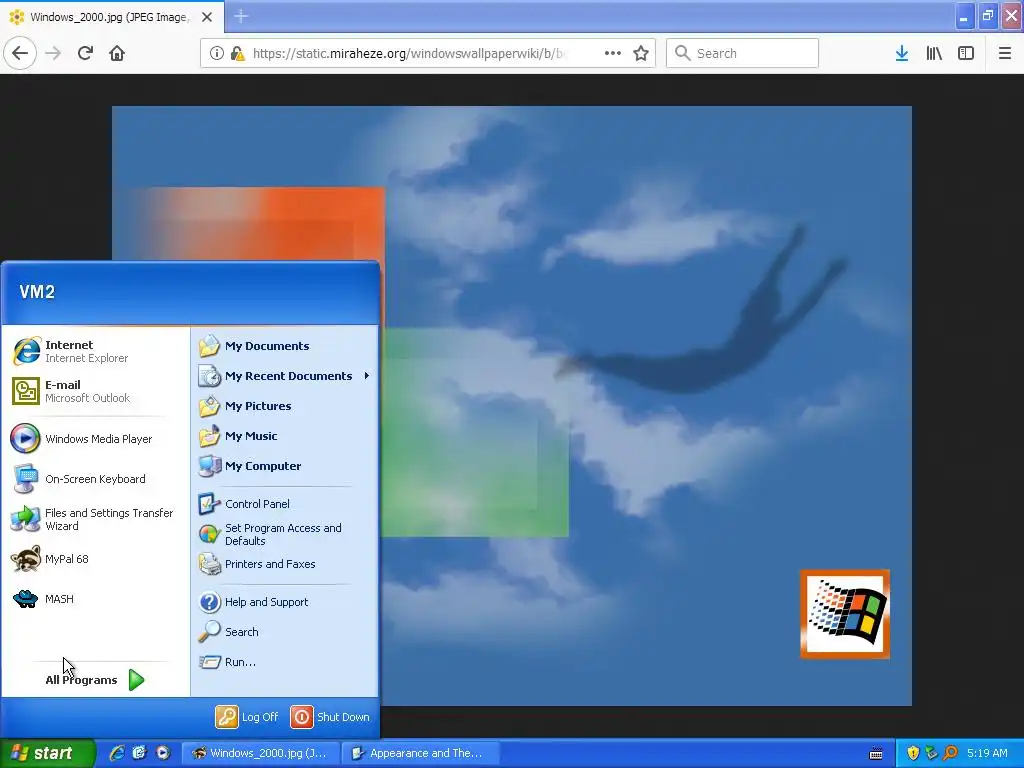Start Files and Settings Transfer Wizard
Viewport: 1024px width, 768px height.
point(95,519)
